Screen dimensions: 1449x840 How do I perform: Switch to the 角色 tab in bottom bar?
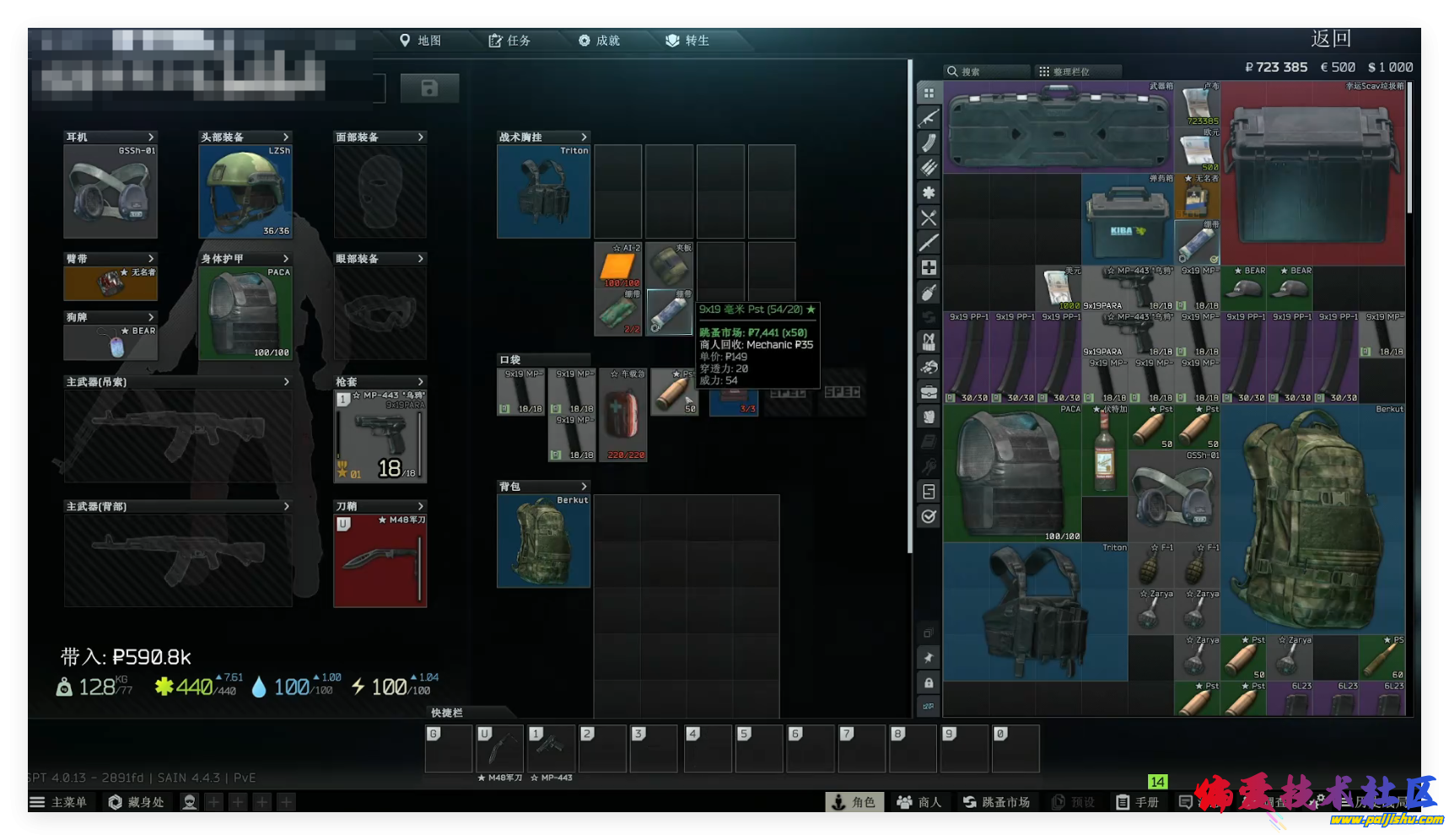(x=854, y=802)
